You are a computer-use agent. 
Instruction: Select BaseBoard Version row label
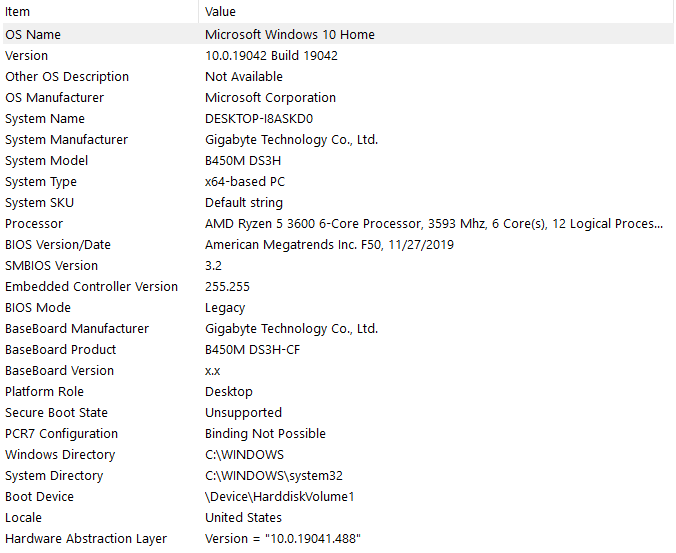[x=59, y=371]
